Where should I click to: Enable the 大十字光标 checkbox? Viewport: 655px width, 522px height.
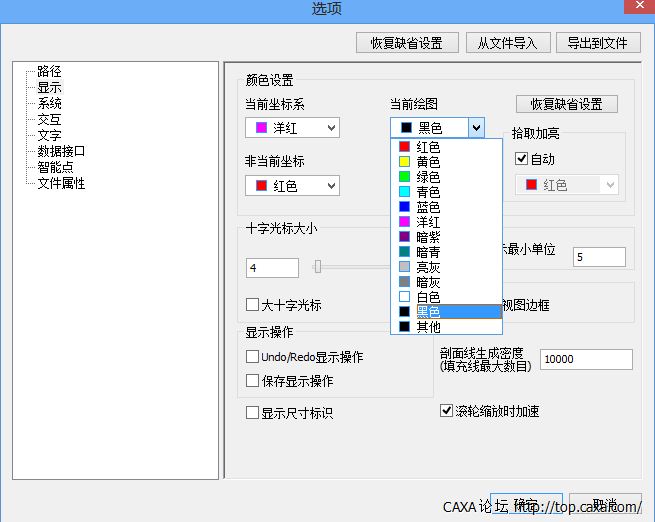point(253,305)
